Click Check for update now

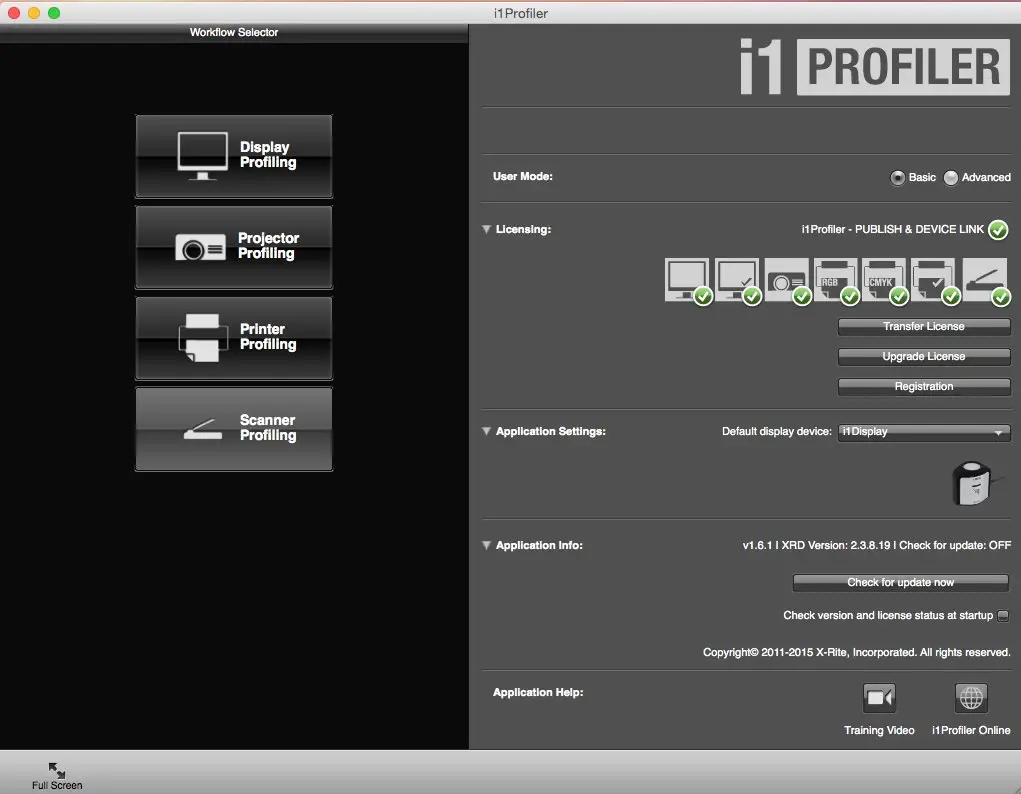pos(901,582)
